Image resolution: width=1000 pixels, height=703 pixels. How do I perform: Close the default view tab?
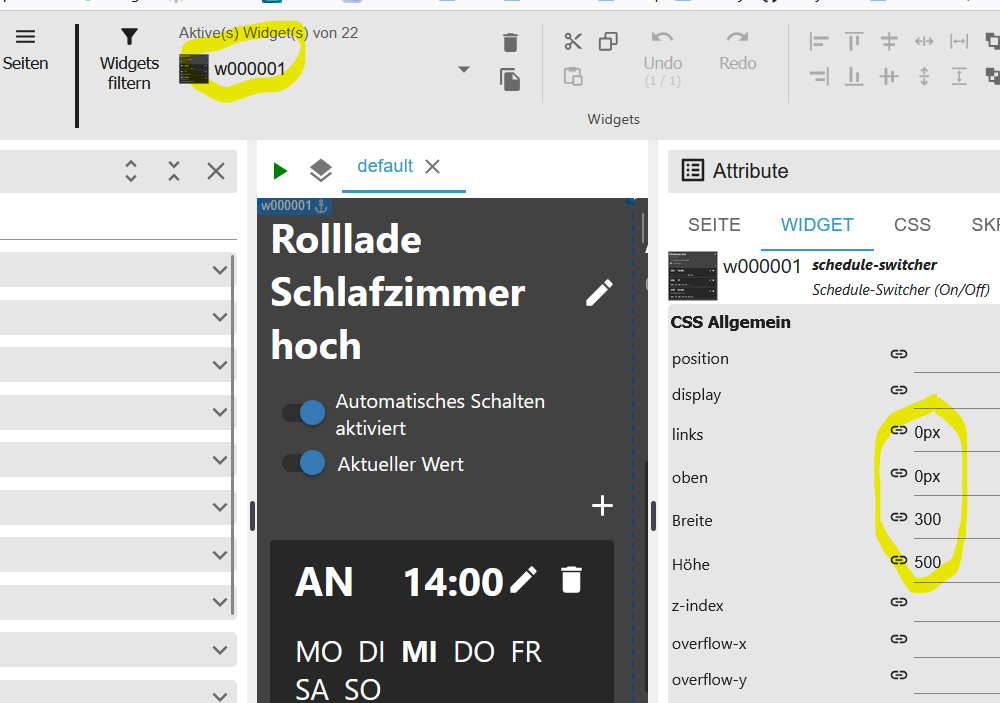pyautogui.click(x=432, y=166)
